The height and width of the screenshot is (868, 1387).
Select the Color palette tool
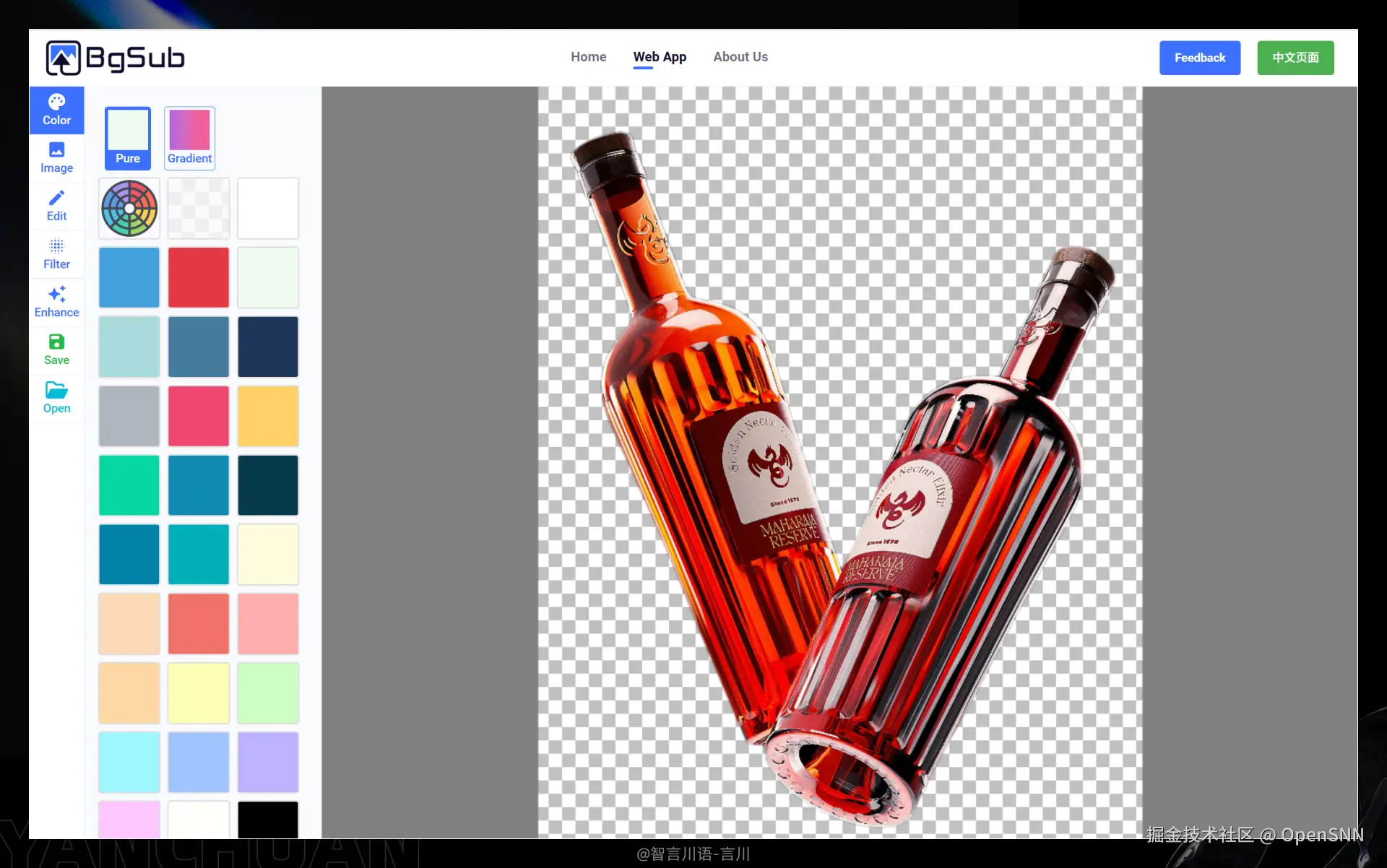point(56,110)
